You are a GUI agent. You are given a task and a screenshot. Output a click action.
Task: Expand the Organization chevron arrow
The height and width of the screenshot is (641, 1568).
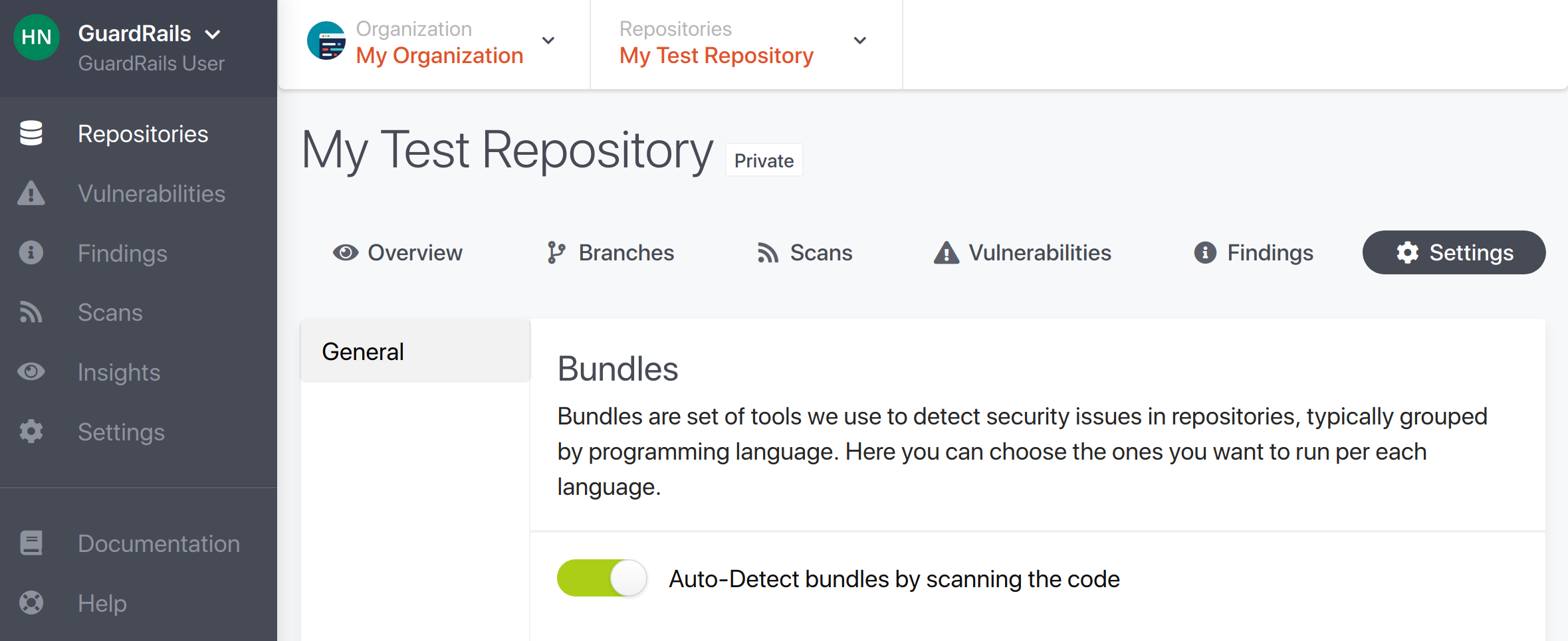[x=548, y=41]
